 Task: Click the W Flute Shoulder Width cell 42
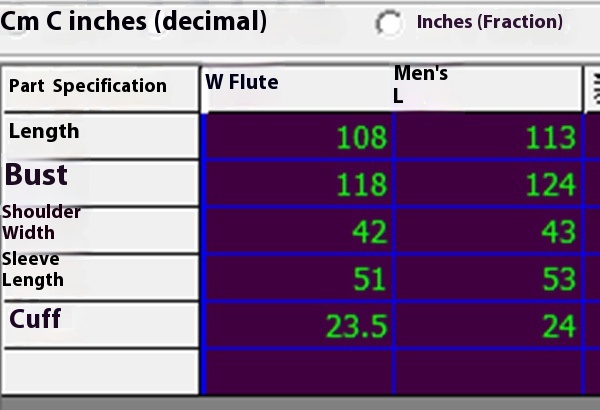pyautogui.click(x=298, y=231)
